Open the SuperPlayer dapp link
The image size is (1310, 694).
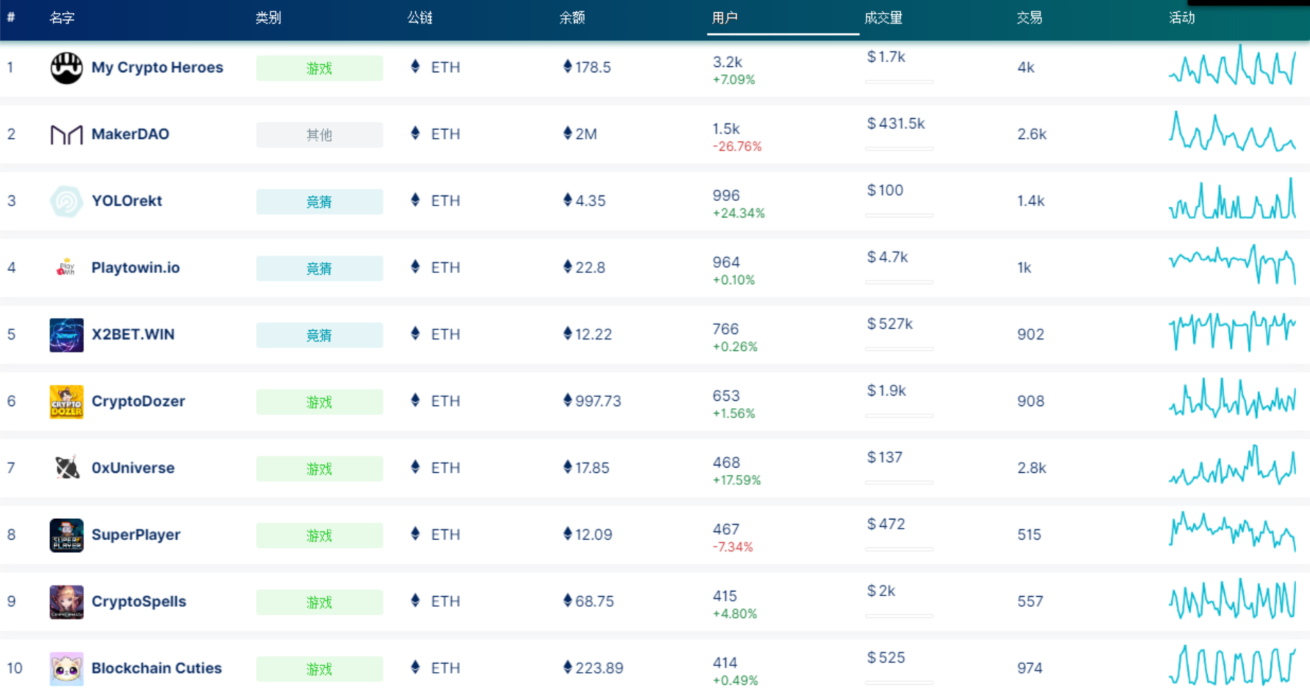click(x=136, y=534)
